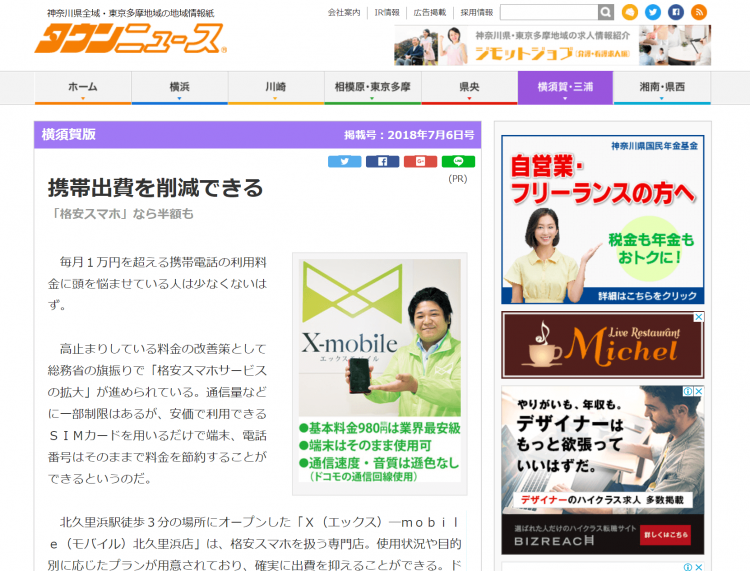Share article via red Google+ button
The height and width of the screenshot is (571, 750).
click(x=420, y=162)
